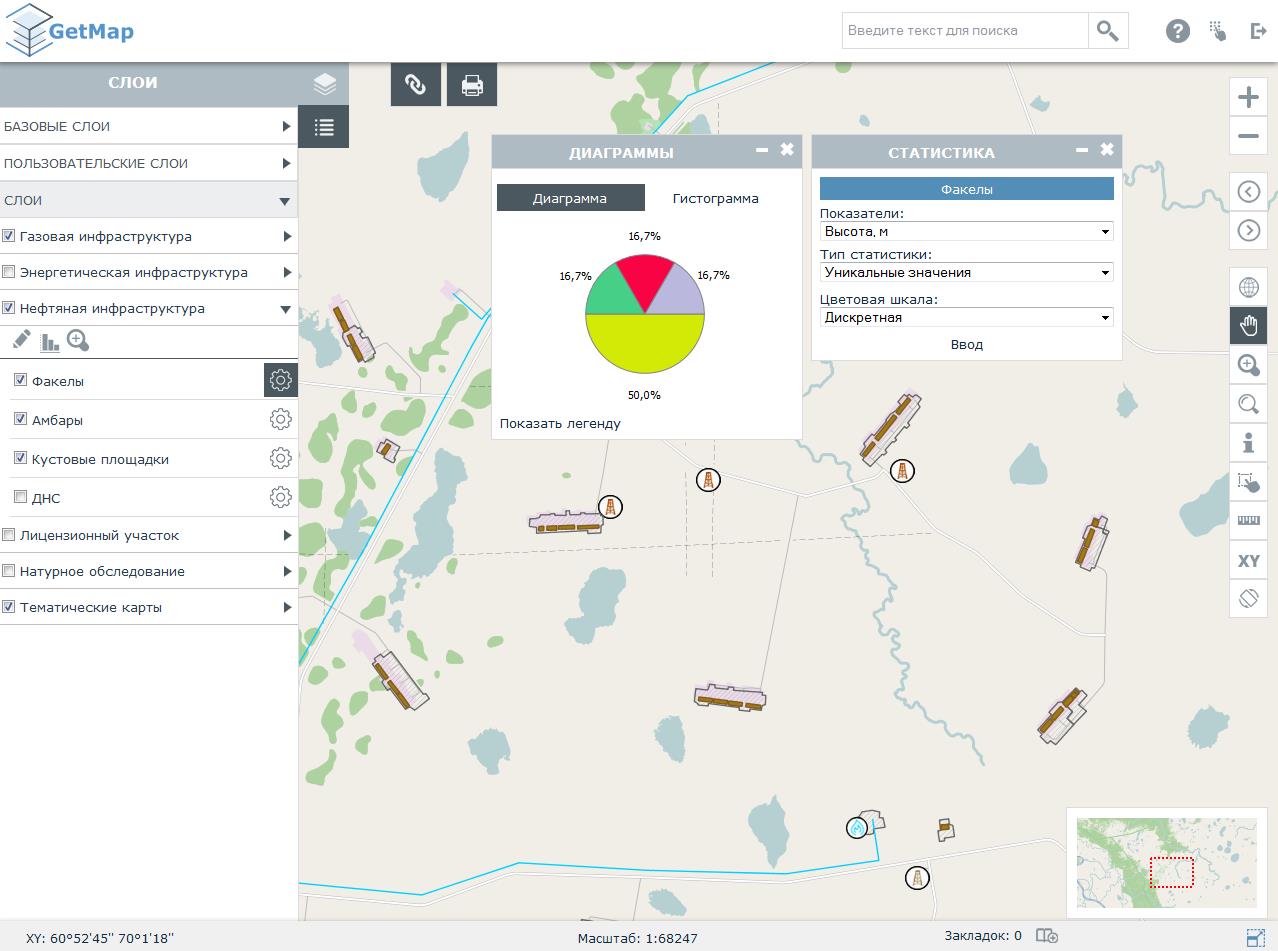Click the print map icon
The image size is (1278, 951).
[x=472, y=85]
